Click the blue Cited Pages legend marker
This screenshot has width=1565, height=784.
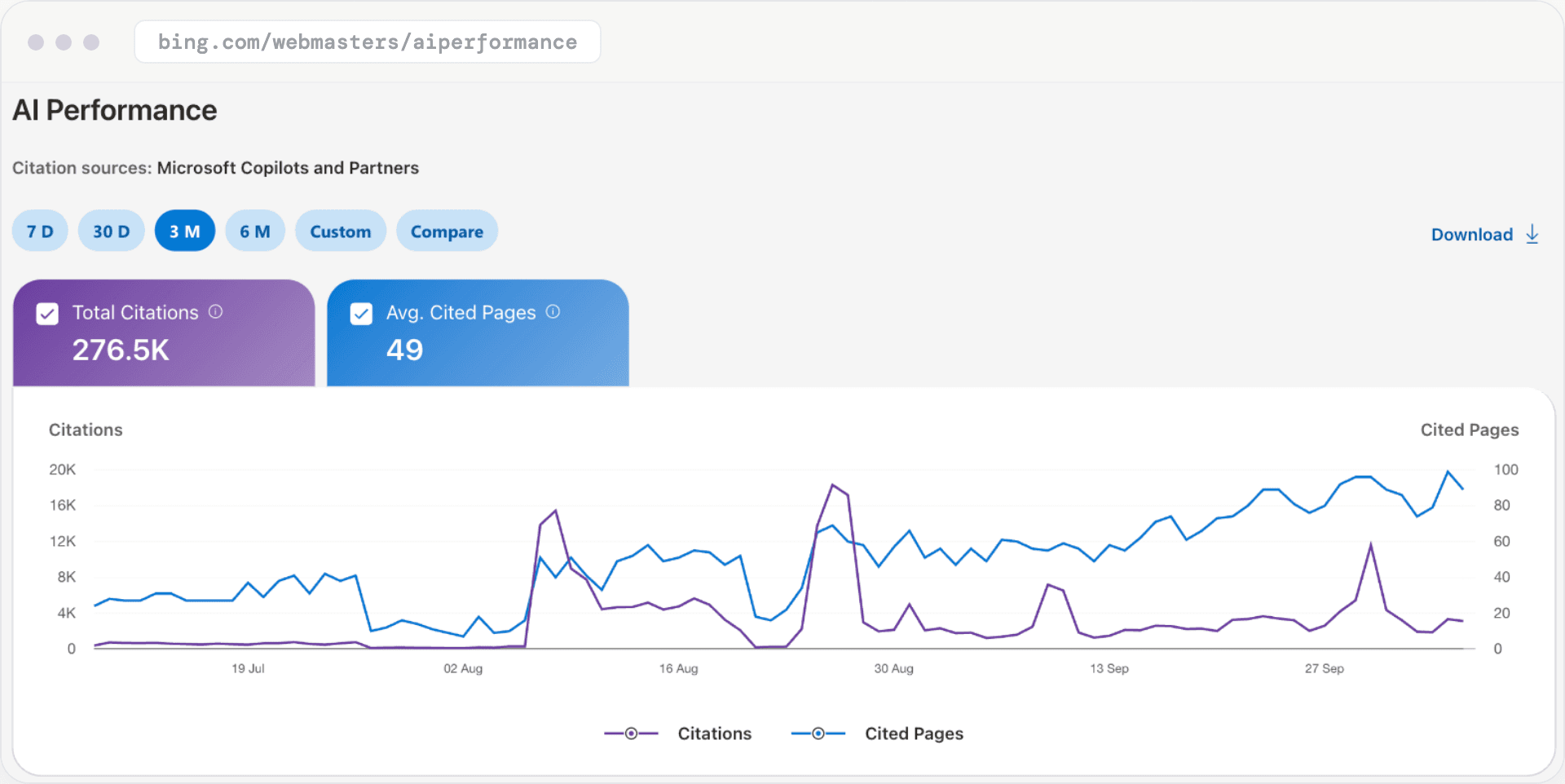pyautogui.click(x=818, y=733)
